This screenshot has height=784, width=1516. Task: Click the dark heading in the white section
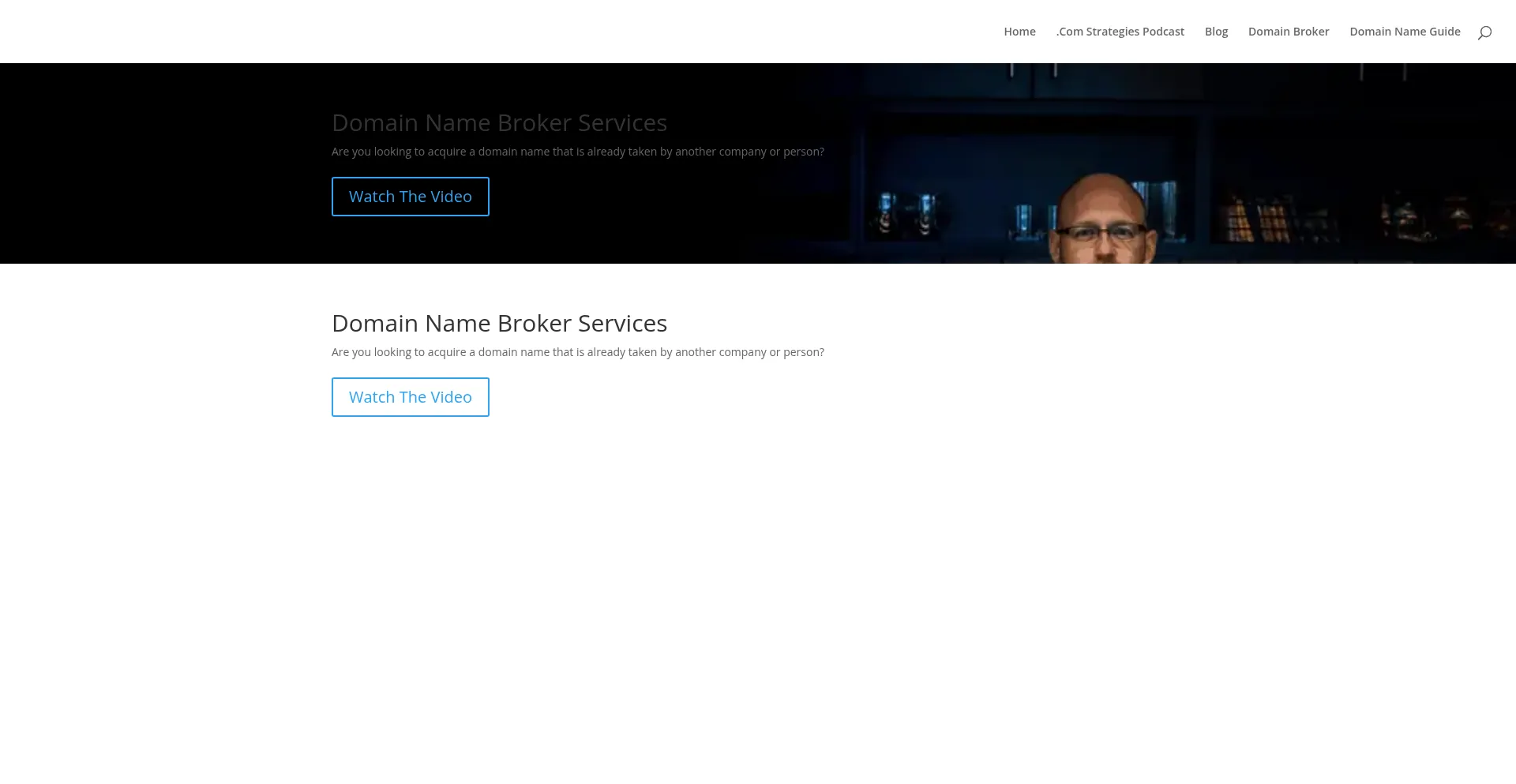click(499, 324)
